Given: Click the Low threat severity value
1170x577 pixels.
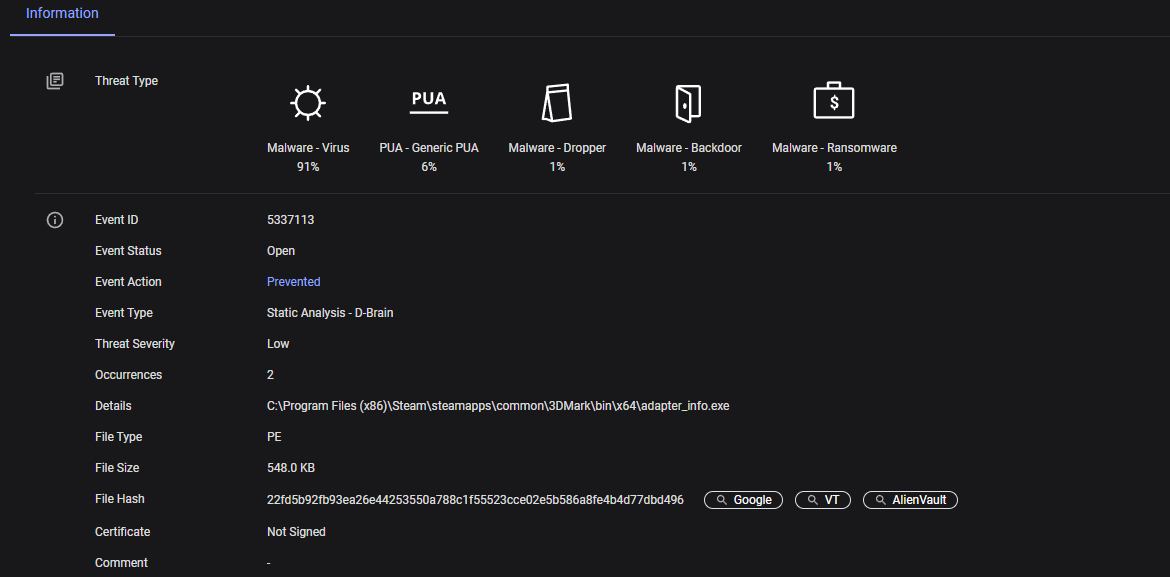Looking at the screenshot, I should [x=278, y=344].
